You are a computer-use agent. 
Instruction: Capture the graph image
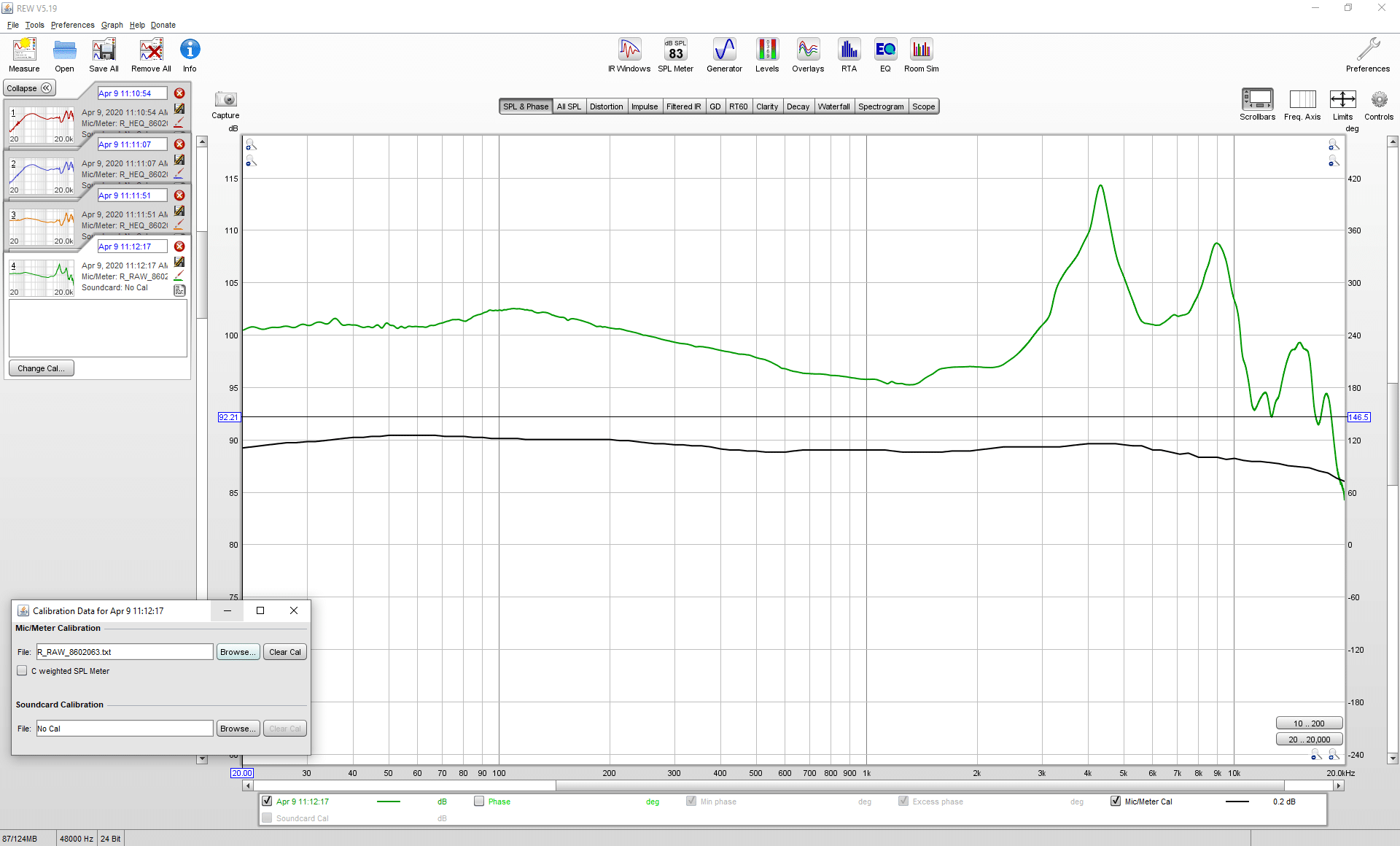tap(225, 105)
